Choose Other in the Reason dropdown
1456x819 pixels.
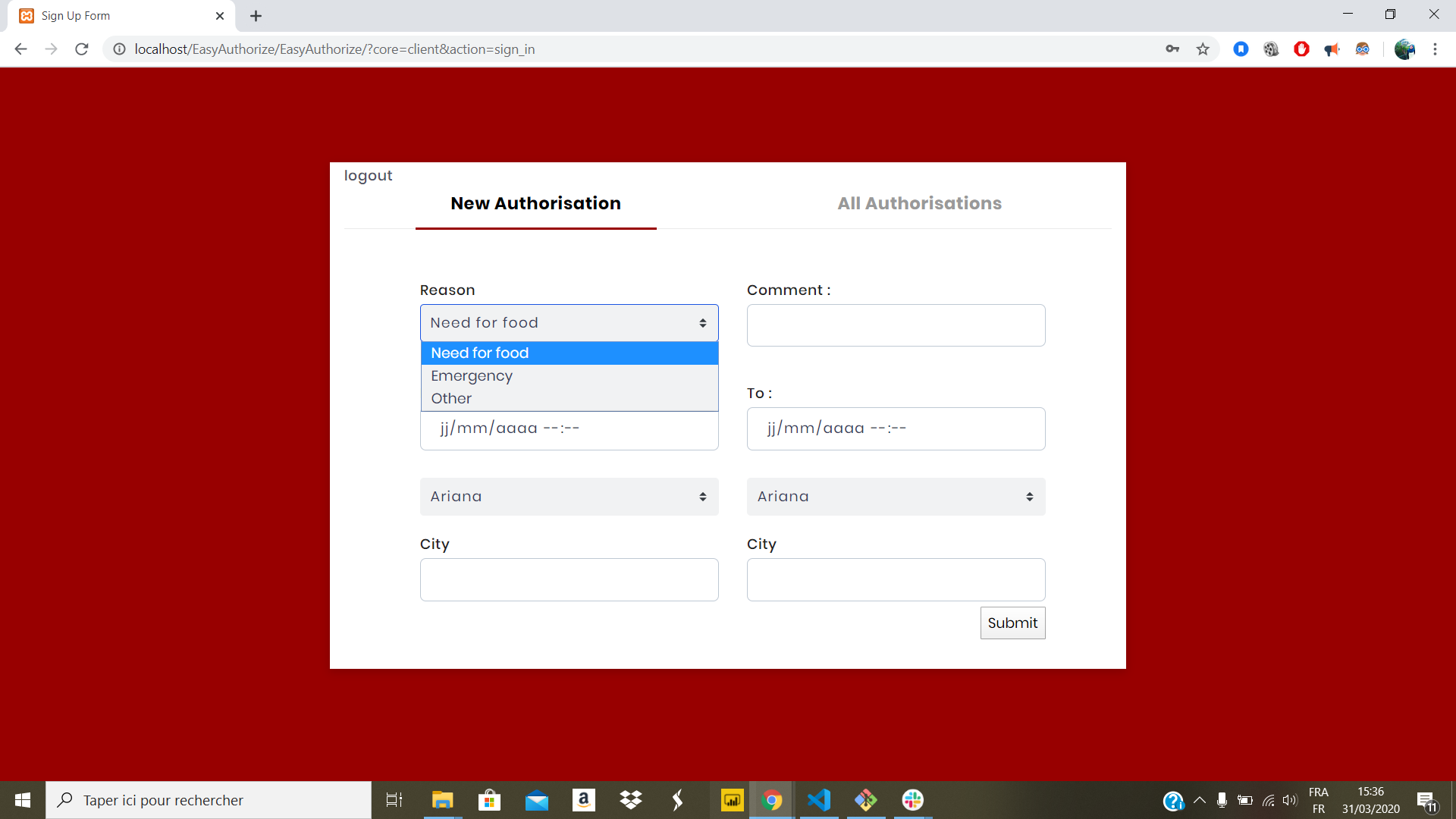coord(451,399)
